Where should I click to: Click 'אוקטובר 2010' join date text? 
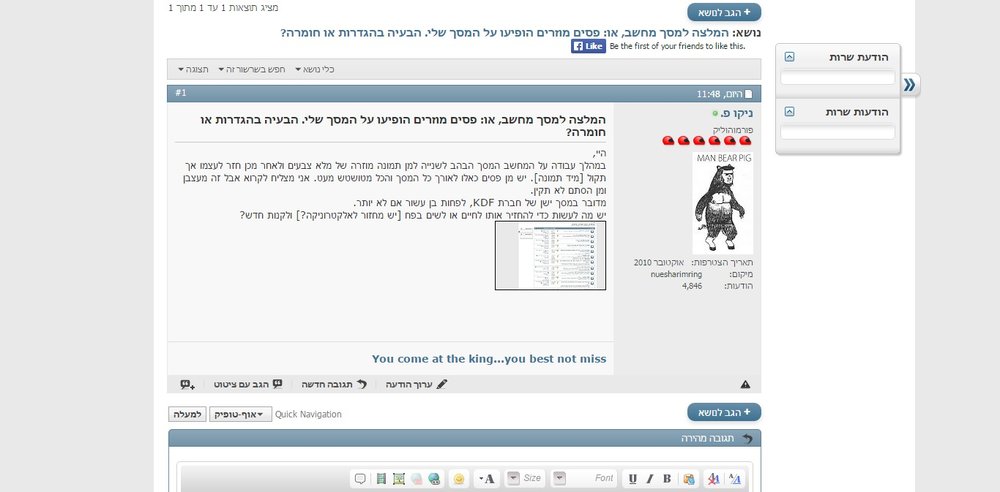click(x=659, y=262)
